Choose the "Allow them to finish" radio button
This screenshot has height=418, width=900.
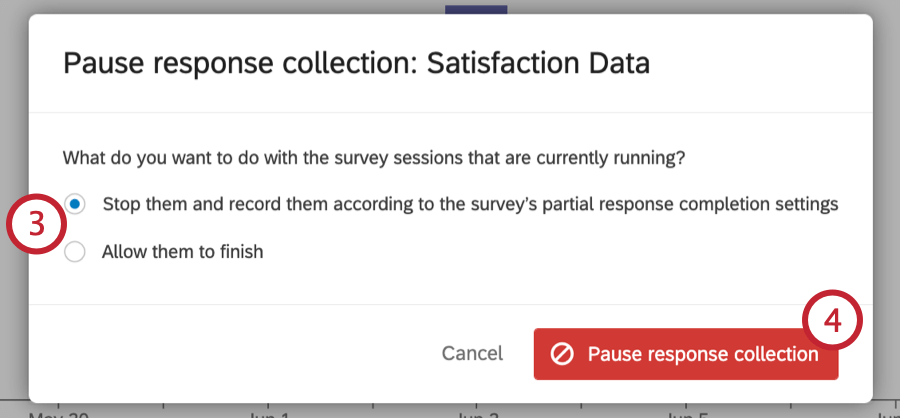click(x=75, y=252)
